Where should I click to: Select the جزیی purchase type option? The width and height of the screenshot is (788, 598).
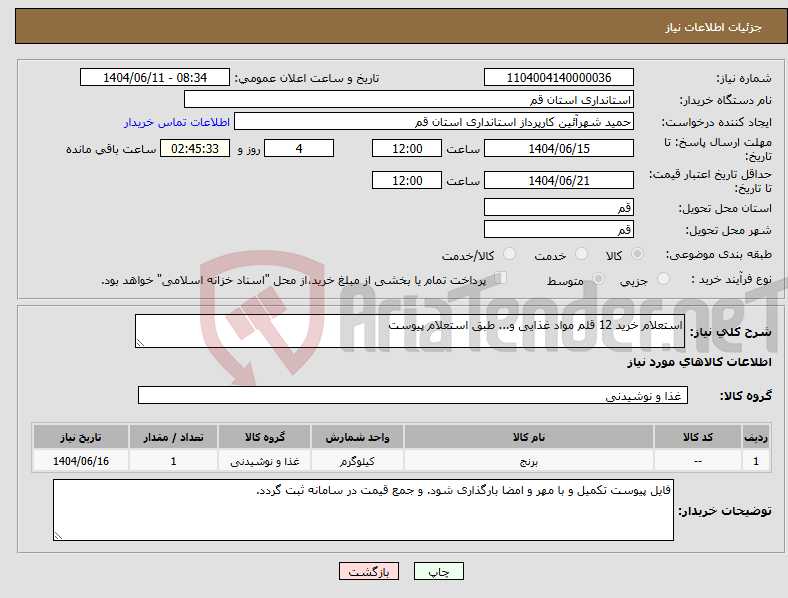pos(663,278)
